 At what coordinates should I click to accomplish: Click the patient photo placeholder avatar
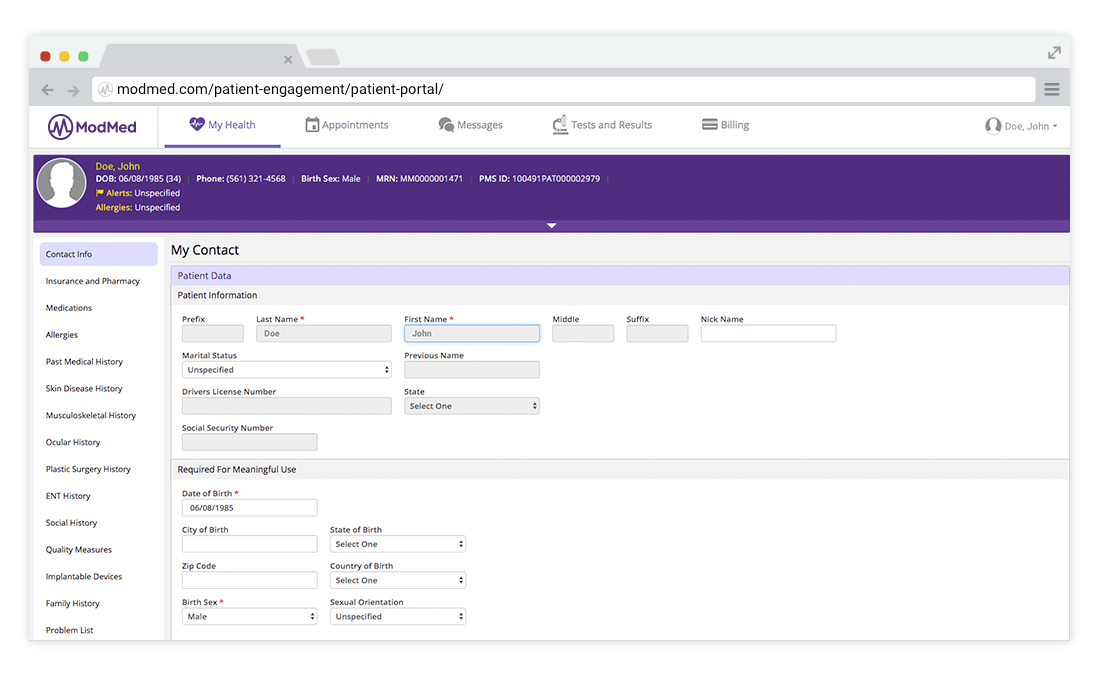click(x=61, y=184)
